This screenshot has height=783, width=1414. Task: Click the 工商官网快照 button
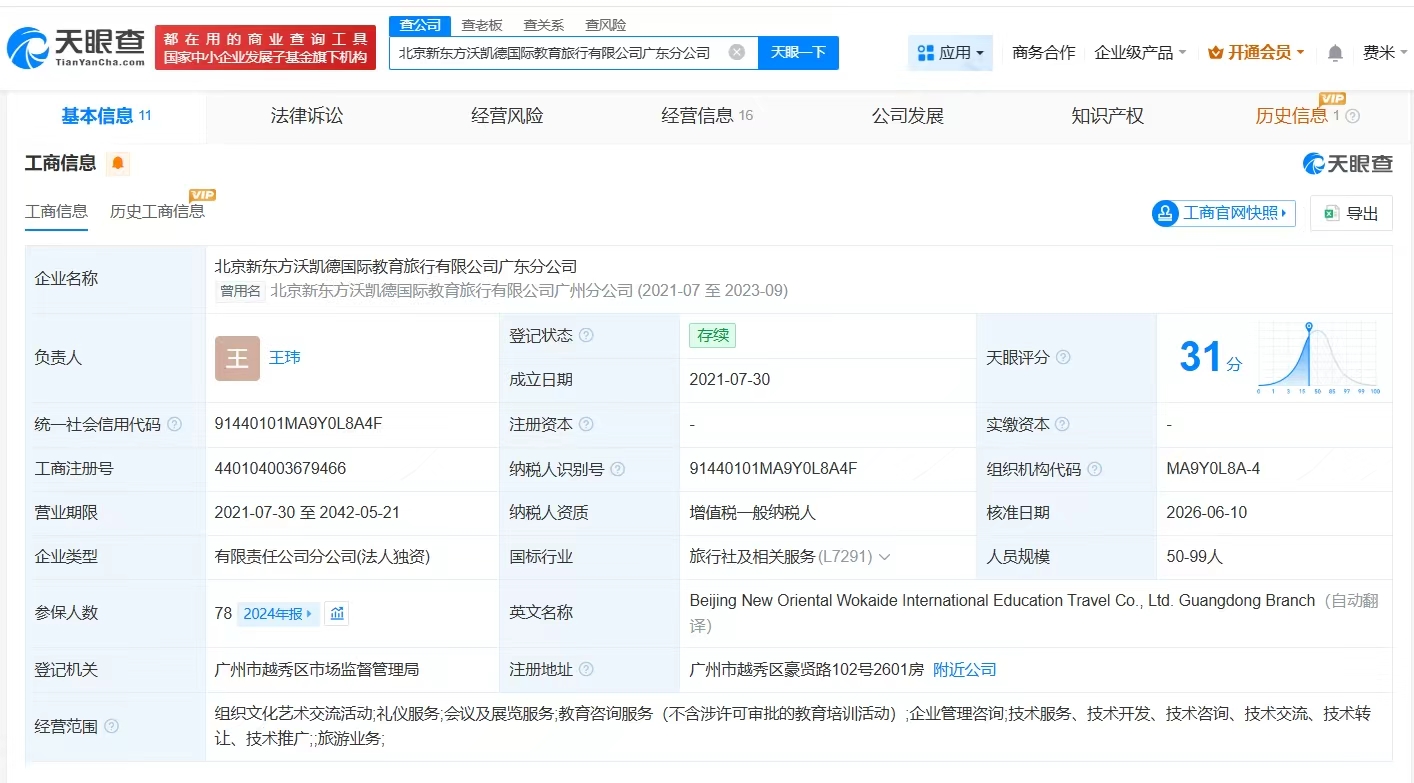pos(1223,213)
